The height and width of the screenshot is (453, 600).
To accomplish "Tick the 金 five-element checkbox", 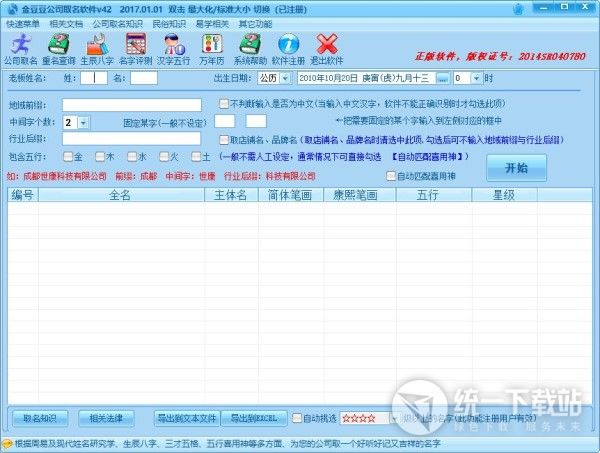I will click(68, 157).
